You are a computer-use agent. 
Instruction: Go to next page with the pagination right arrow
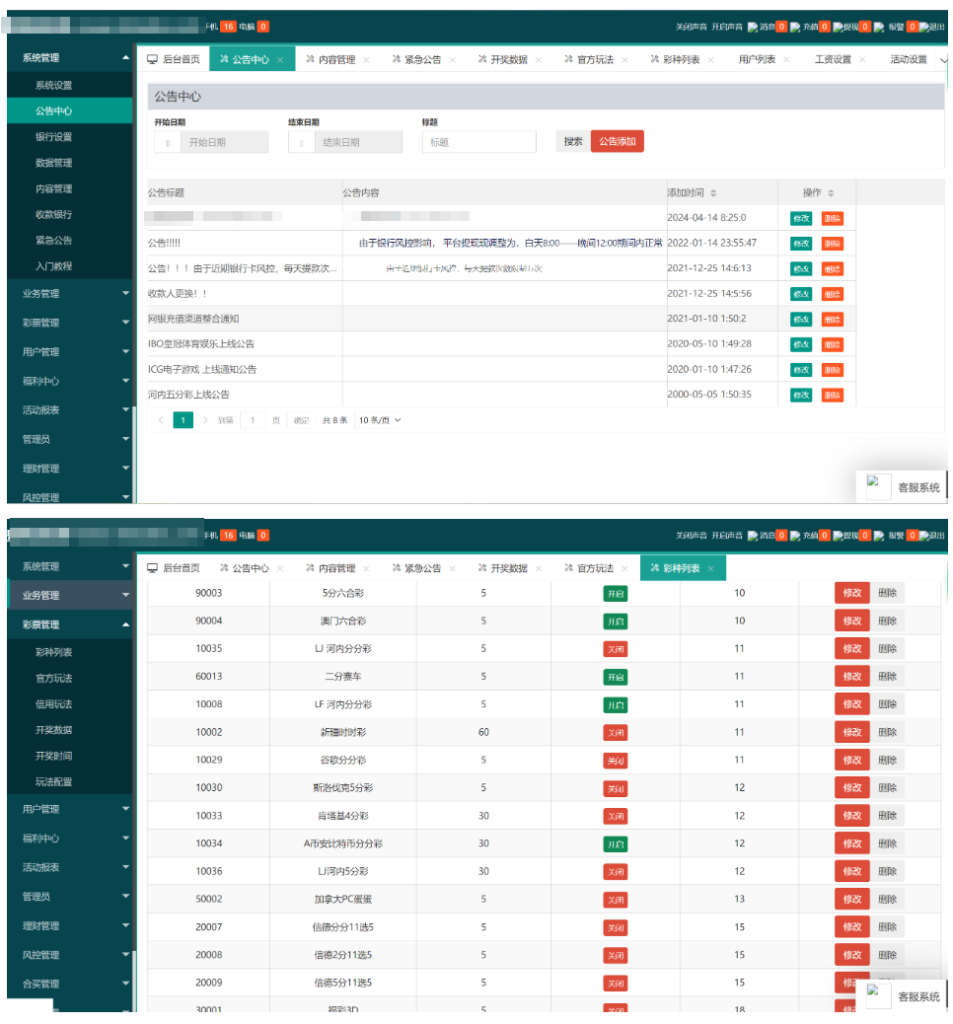(205, 420)
